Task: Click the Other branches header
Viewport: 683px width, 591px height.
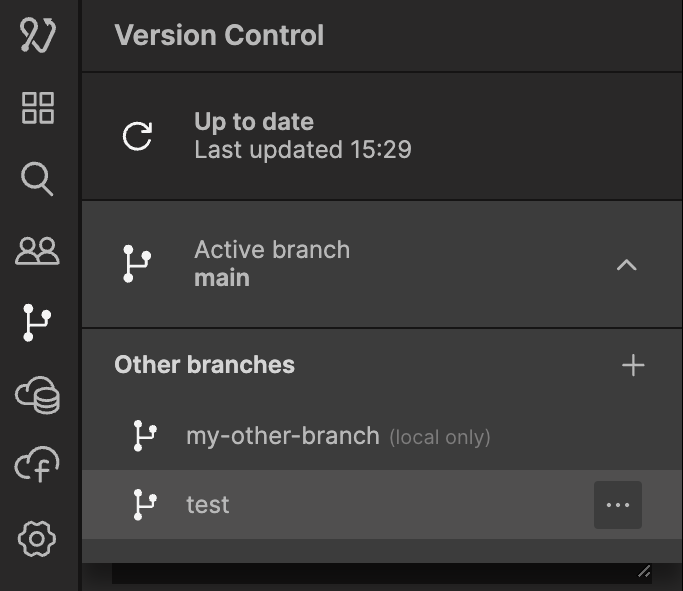Action: (205, 365)
